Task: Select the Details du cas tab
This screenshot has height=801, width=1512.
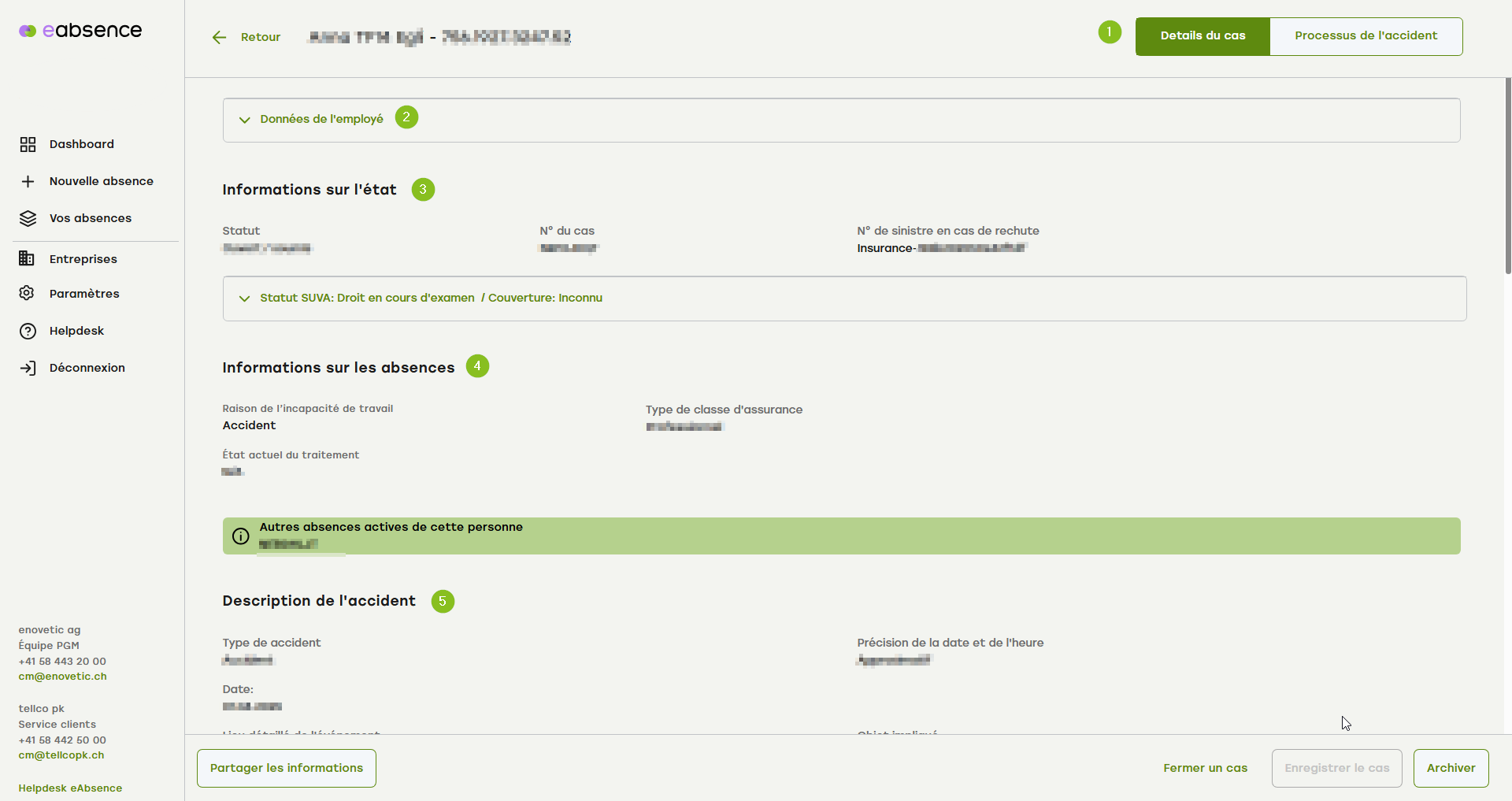Action: [x=1203, y=36]
